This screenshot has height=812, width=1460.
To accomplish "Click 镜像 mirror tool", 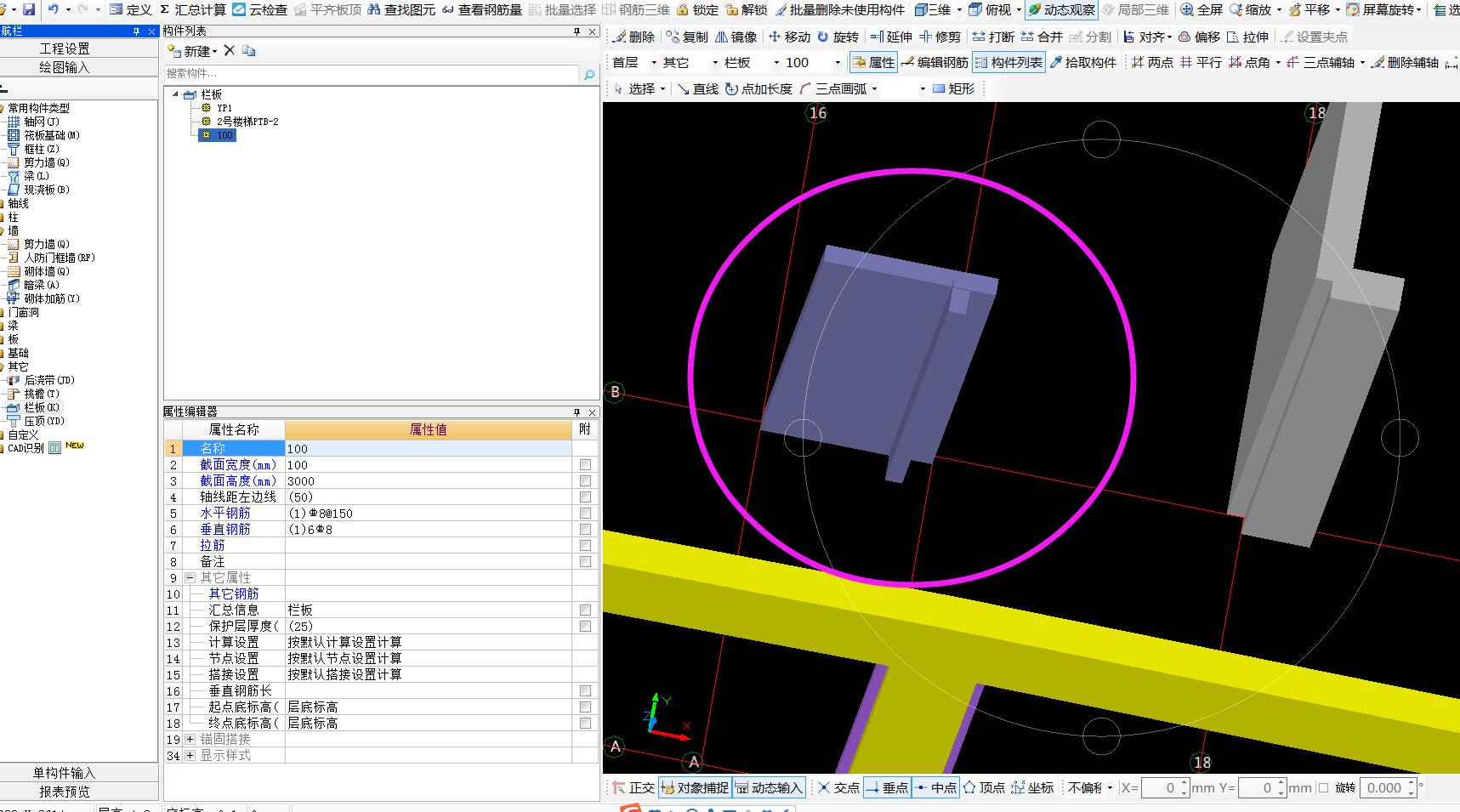I will tap(736, 37).
